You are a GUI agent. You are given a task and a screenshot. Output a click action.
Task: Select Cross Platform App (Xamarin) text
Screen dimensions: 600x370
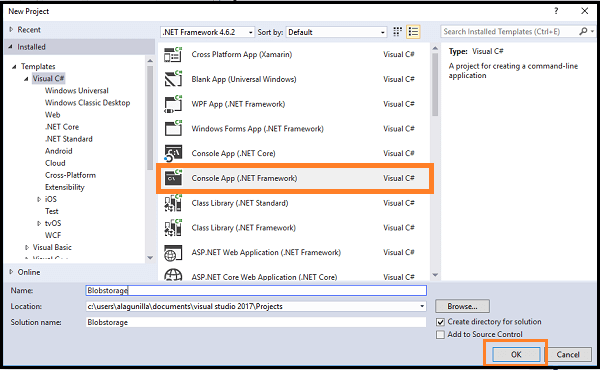click(241, 55)
